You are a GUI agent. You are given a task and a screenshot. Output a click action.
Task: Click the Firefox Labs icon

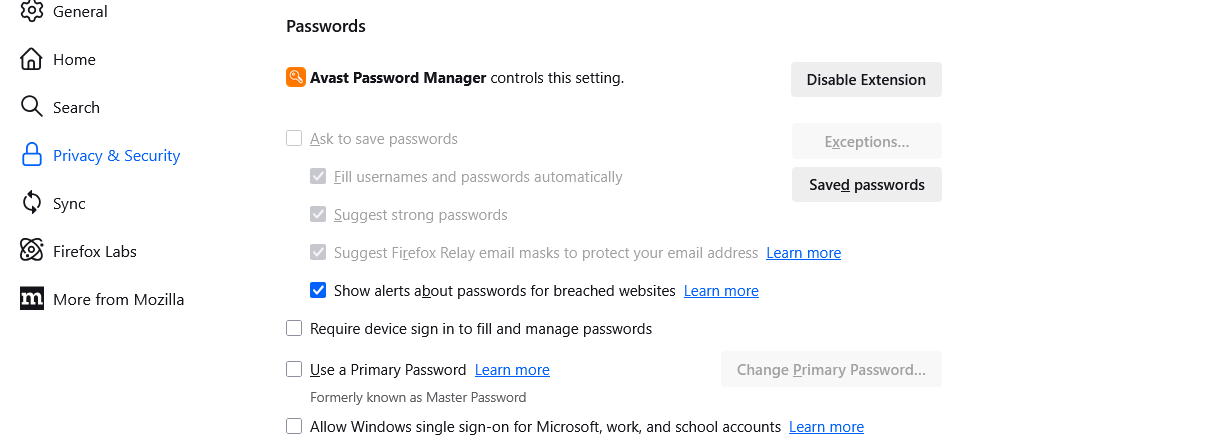[x=32, y=251]
